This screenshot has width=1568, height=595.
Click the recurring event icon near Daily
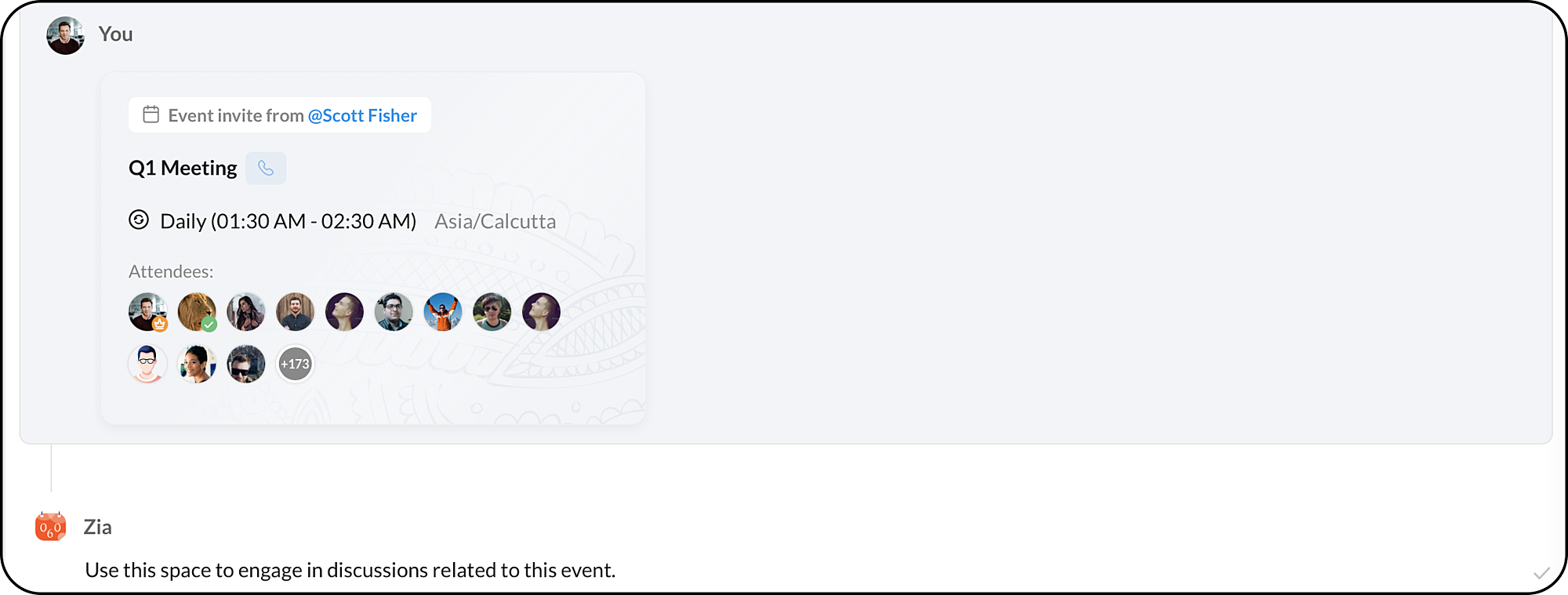(x=139, y=219)
